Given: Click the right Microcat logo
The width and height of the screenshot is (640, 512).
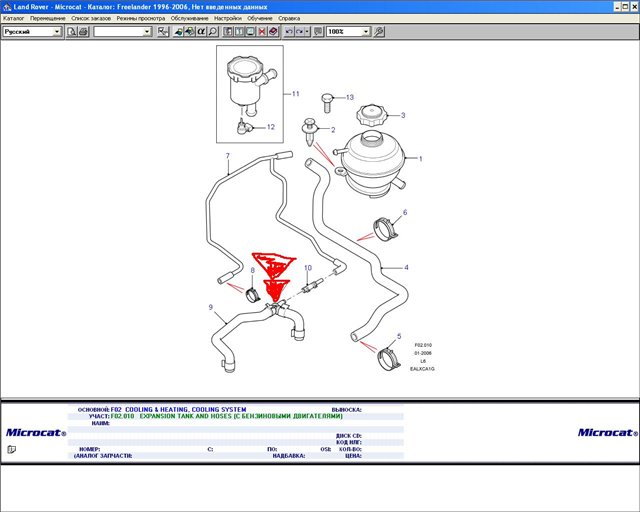Looking at the screenshot, I should (x=608, y=432).
